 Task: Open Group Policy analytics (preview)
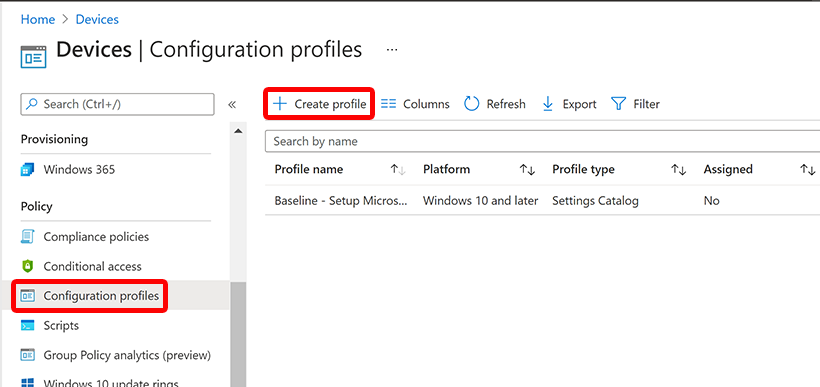[115, 355]
